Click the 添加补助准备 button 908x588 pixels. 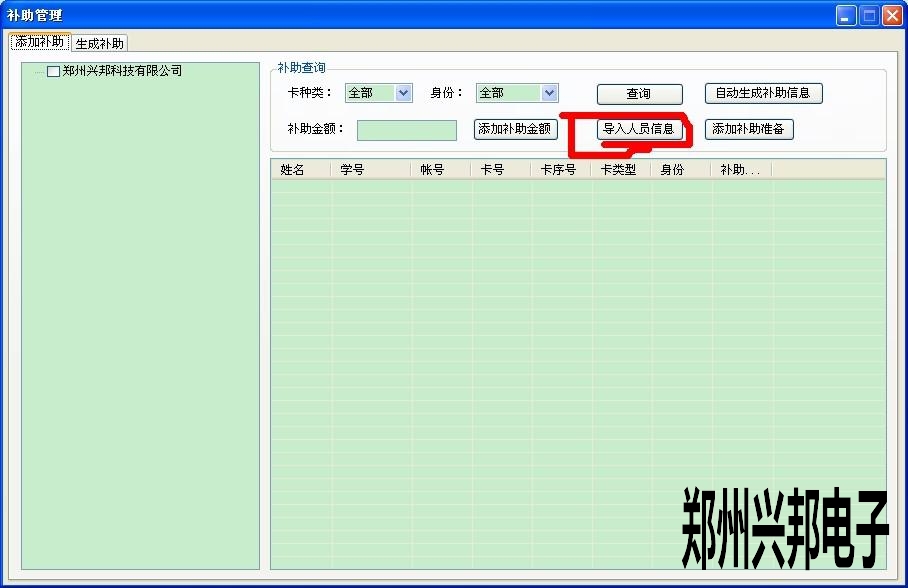coord(749,129)
